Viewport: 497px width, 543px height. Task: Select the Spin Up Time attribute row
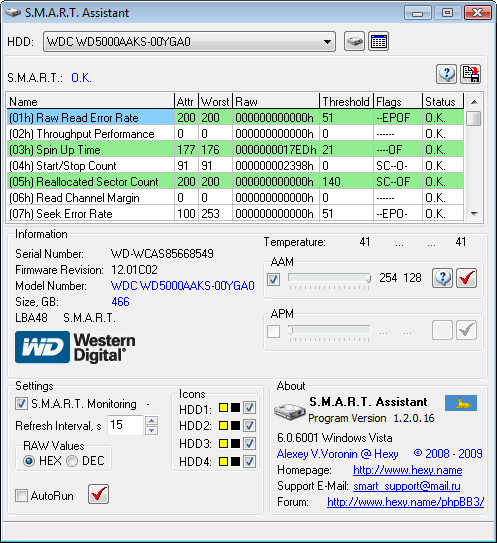235,150
